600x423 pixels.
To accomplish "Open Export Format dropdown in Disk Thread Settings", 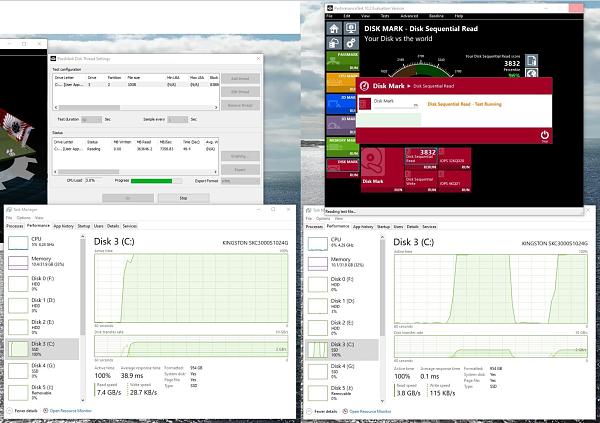I will (x=240, y=181).
